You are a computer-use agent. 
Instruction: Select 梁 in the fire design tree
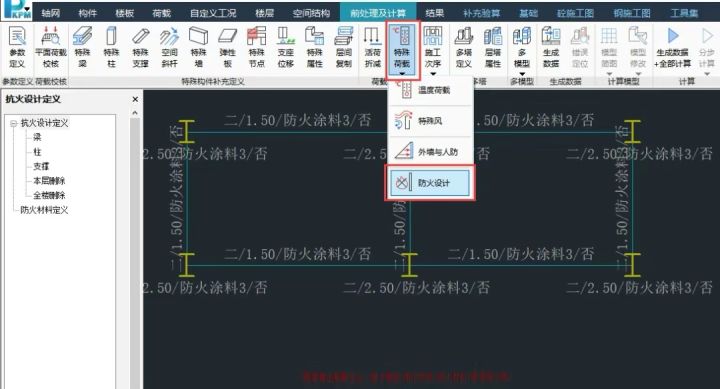(37, 137)
